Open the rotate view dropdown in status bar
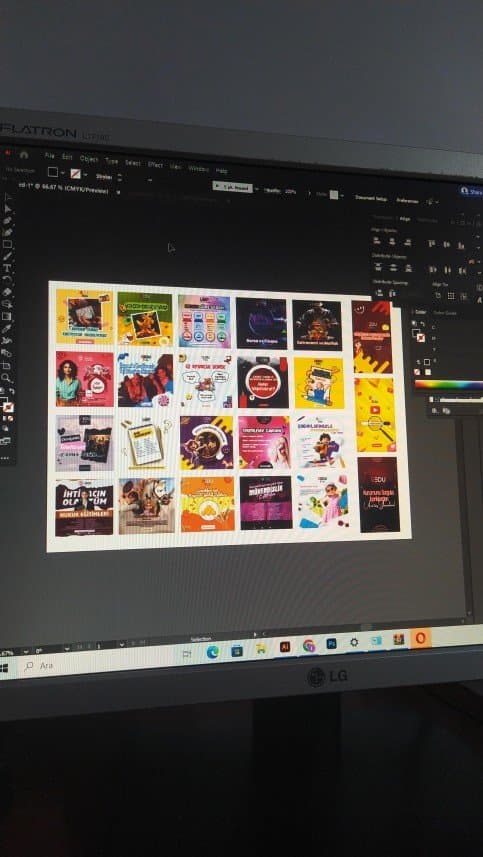This screenshot has width=483, height=857. click(x=67, y=649)
